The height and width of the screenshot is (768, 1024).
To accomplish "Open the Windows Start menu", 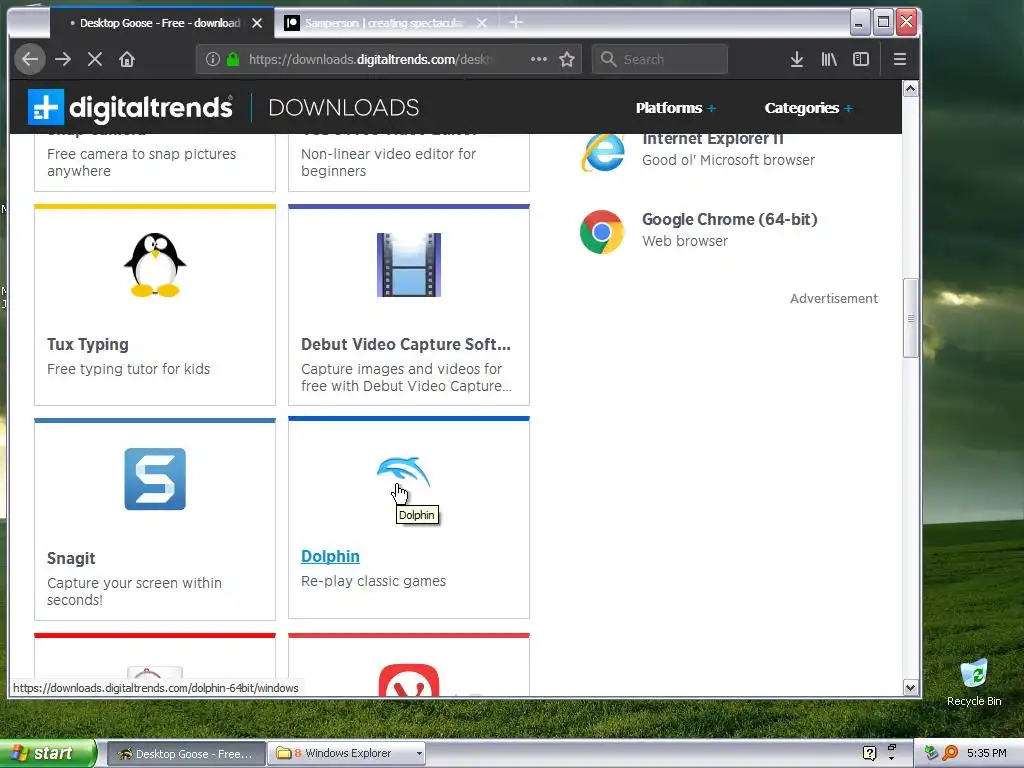I will point(48,753).
